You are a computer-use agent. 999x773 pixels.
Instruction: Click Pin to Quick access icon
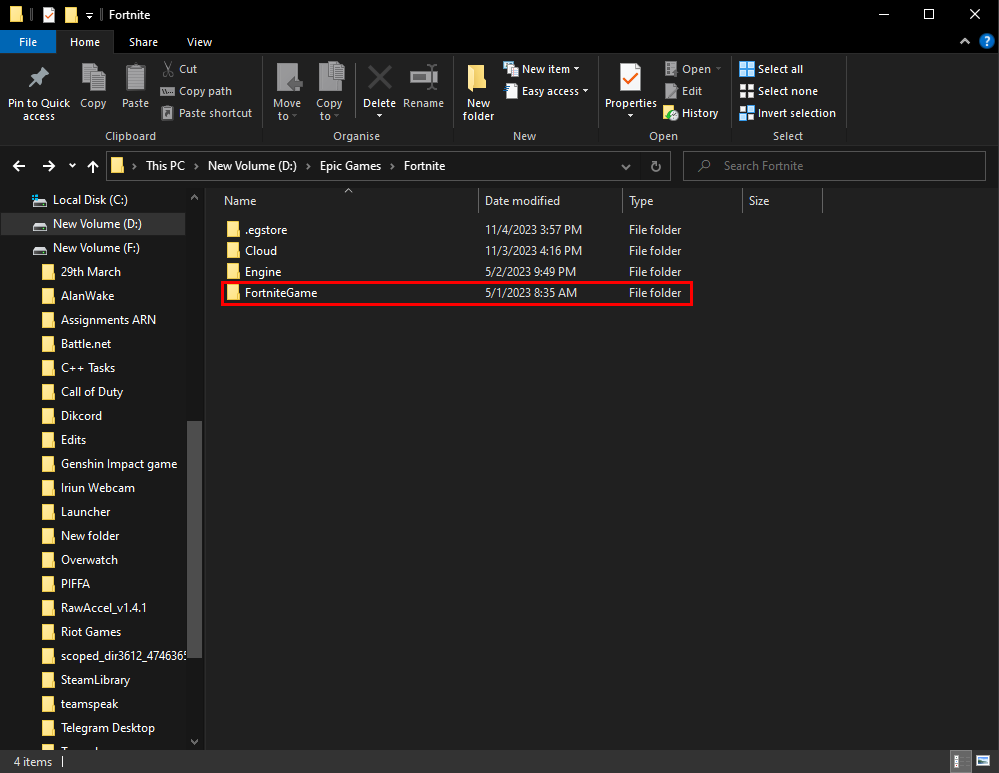pyautogui.click(x=38, y=78)
